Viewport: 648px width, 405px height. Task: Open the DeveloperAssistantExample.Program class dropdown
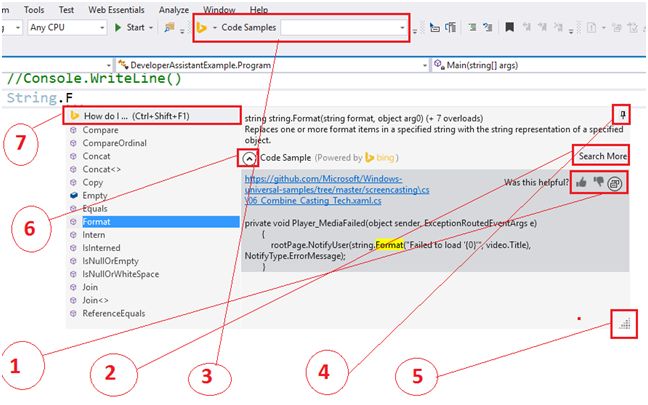click(272, 65)
